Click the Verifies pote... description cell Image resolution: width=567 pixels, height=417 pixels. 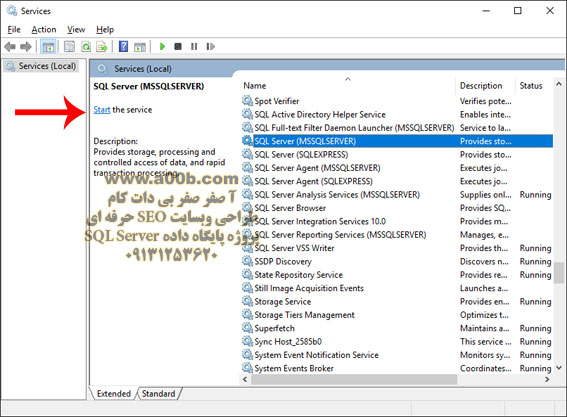pos(485,101)
